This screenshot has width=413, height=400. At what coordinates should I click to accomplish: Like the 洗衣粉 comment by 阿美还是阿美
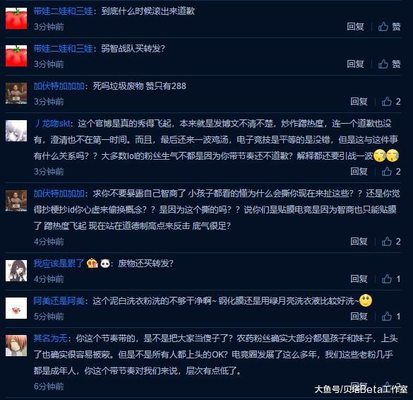click(x=391, y=316)
